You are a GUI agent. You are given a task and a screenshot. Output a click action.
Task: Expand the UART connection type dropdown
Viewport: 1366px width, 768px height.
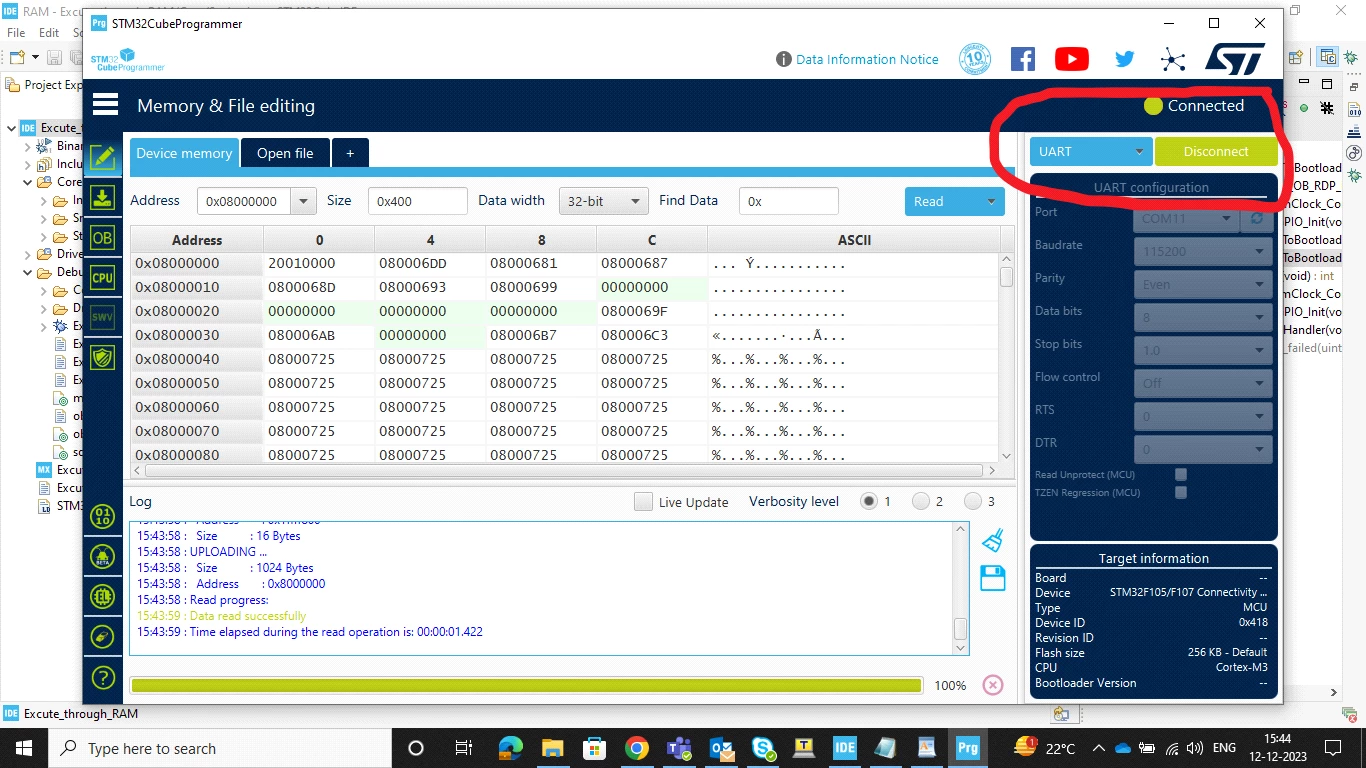coord(1091,152)
